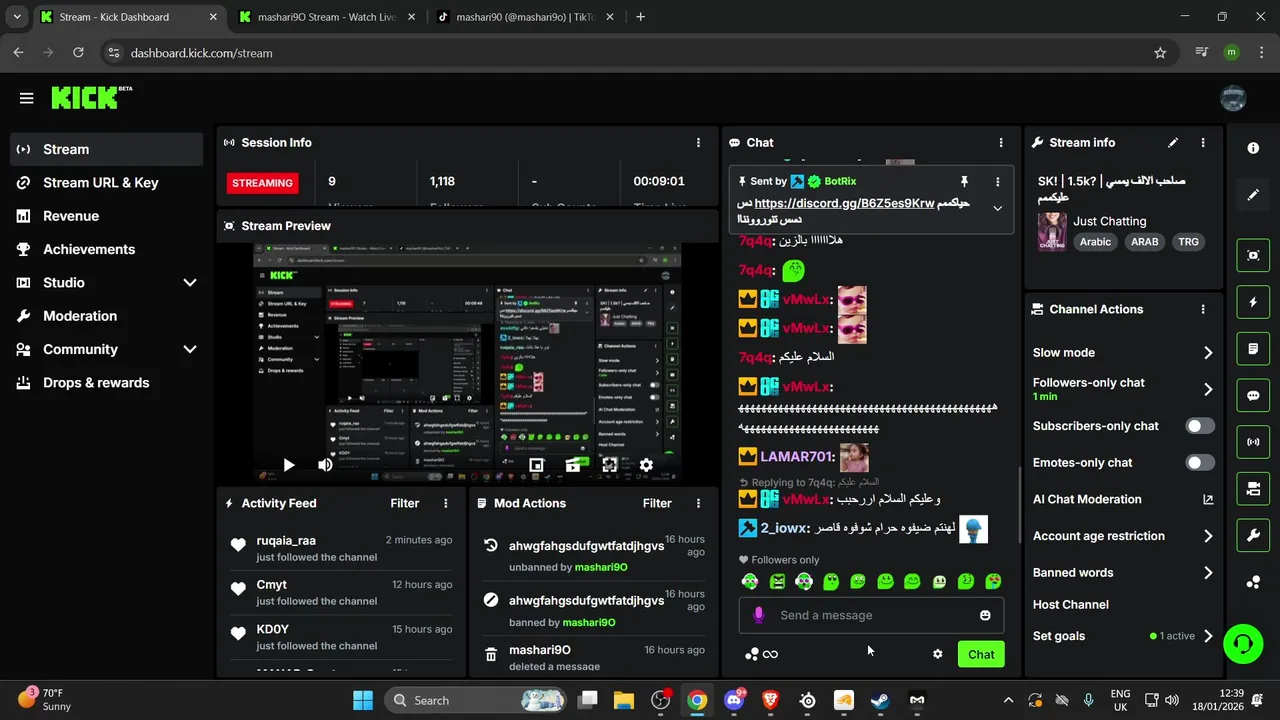1280x720 pixels.
Task: Click the pencil edit icon in right sidebar
Action: [1253, 195]
